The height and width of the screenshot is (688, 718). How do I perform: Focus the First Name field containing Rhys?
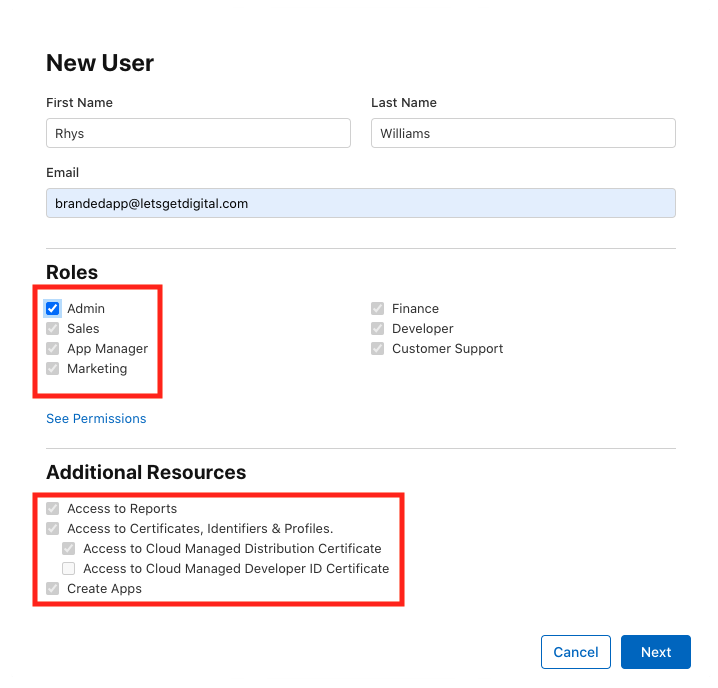198,134
